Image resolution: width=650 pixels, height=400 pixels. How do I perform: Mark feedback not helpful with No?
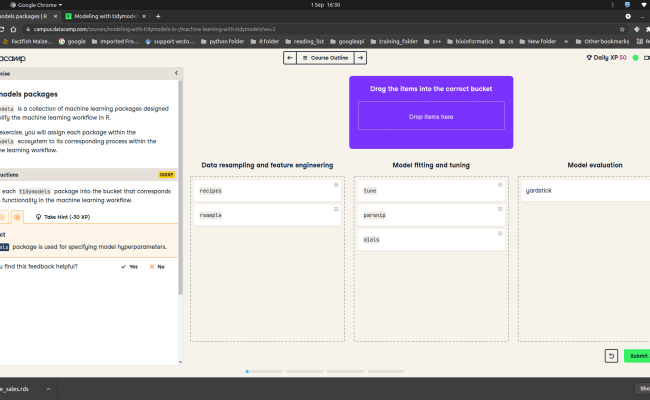point(157,267)
